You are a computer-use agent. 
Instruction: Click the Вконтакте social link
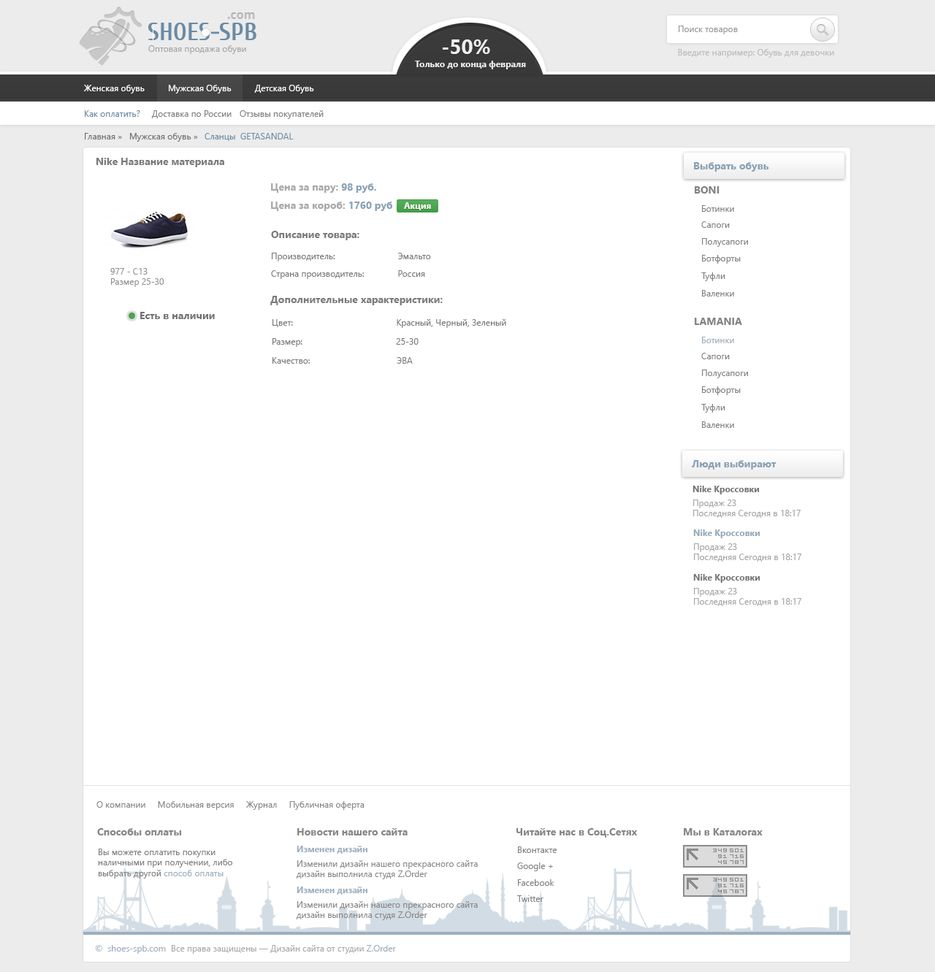point(535,848)
